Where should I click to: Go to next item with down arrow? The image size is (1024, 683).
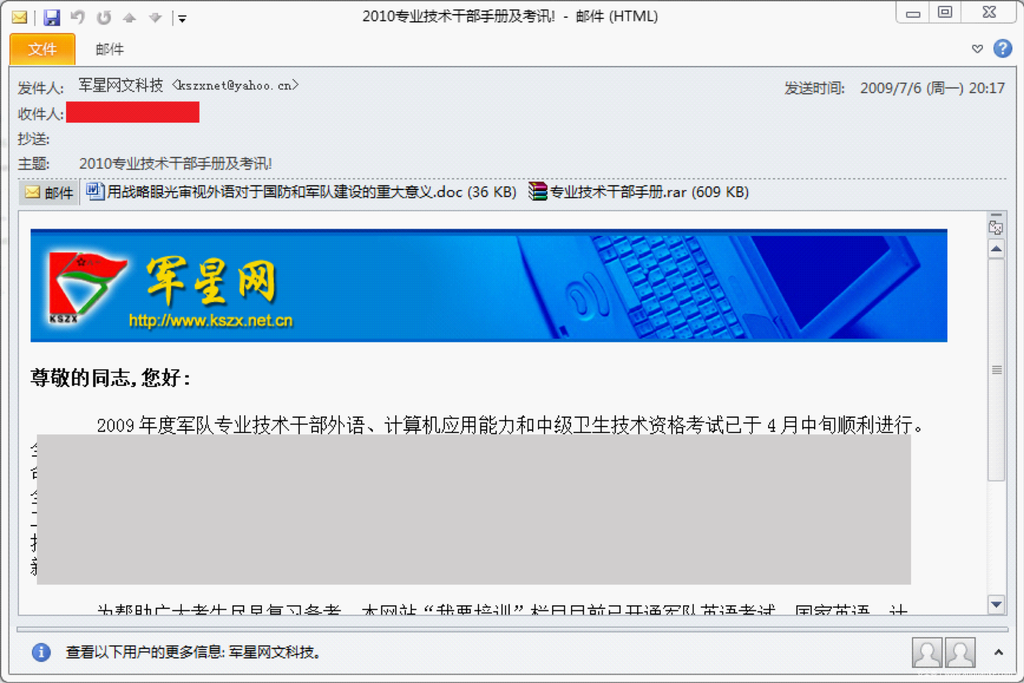pos(154,17)
